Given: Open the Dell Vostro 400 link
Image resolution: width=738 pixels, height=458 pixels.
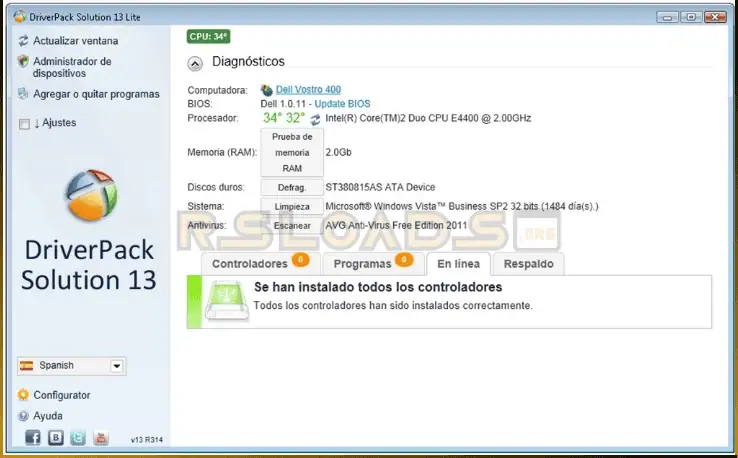Looking at the screenshot, I should coord(308,89).
